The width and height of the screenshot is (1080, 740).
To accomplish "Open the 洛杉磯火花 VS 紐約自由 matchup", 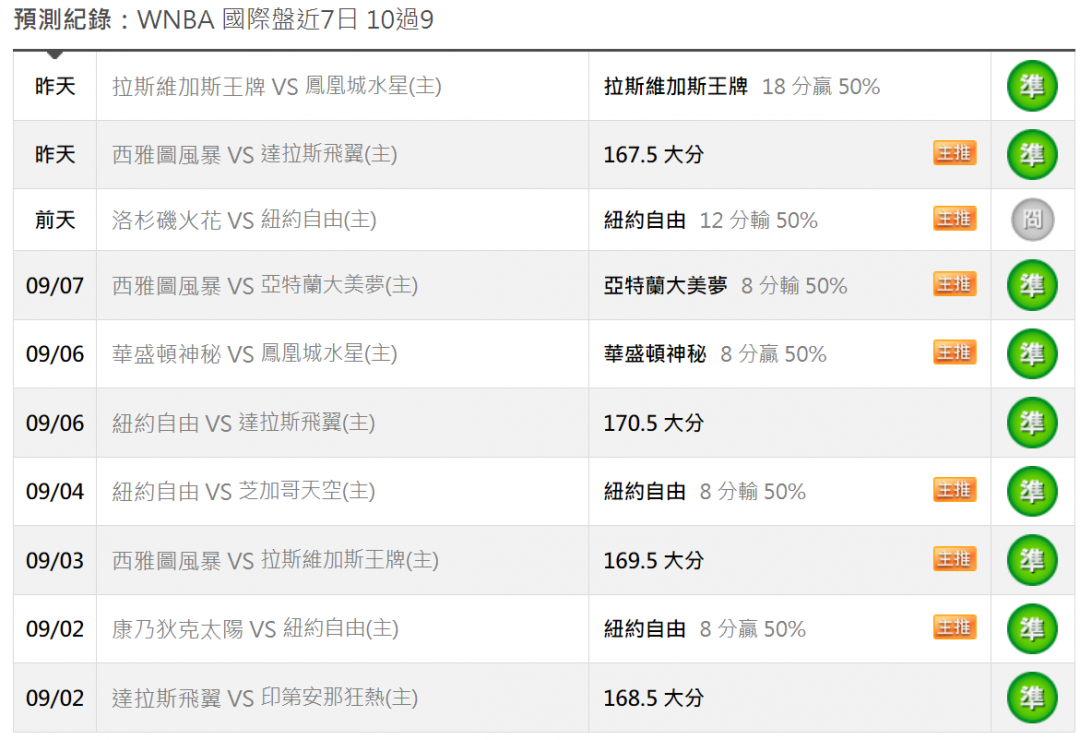I will (x=245, y=220).
